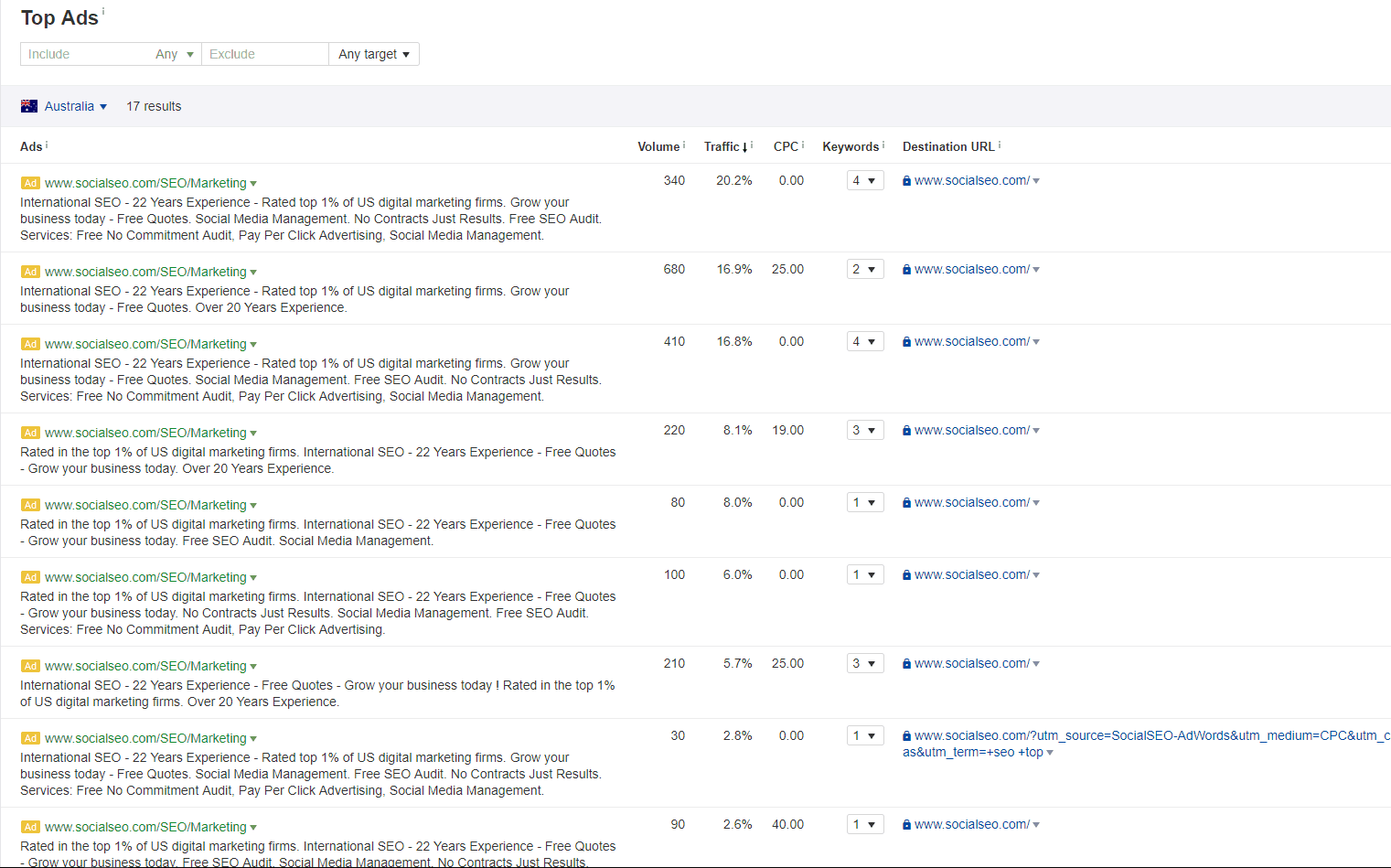Open the Any target dropdown
The image size is (1391, 868).
tap(373, 54)
